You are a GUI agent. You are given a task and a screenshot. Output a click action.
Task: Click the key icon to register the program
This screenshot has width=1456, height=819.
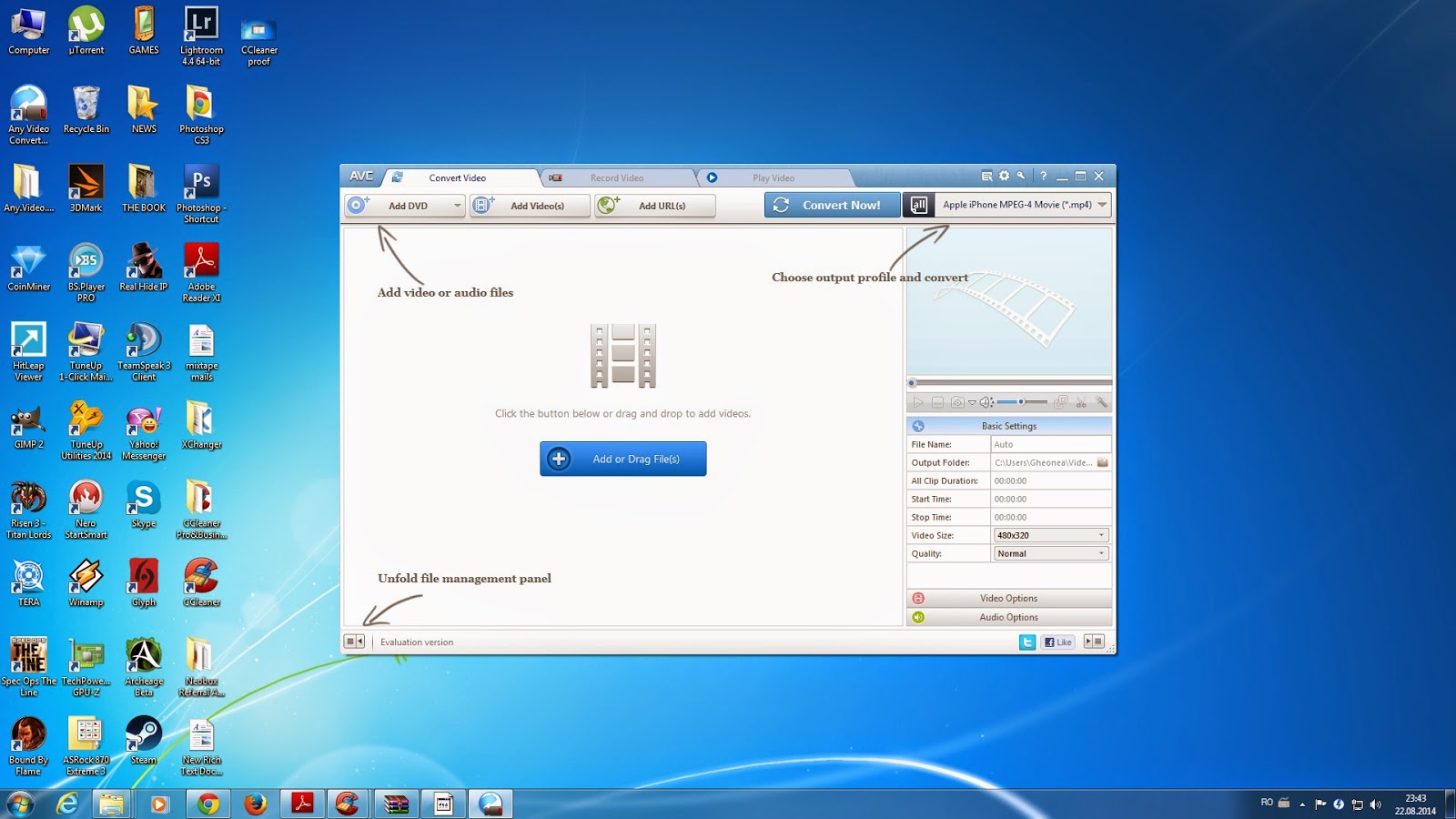[x=1020, y=177]
